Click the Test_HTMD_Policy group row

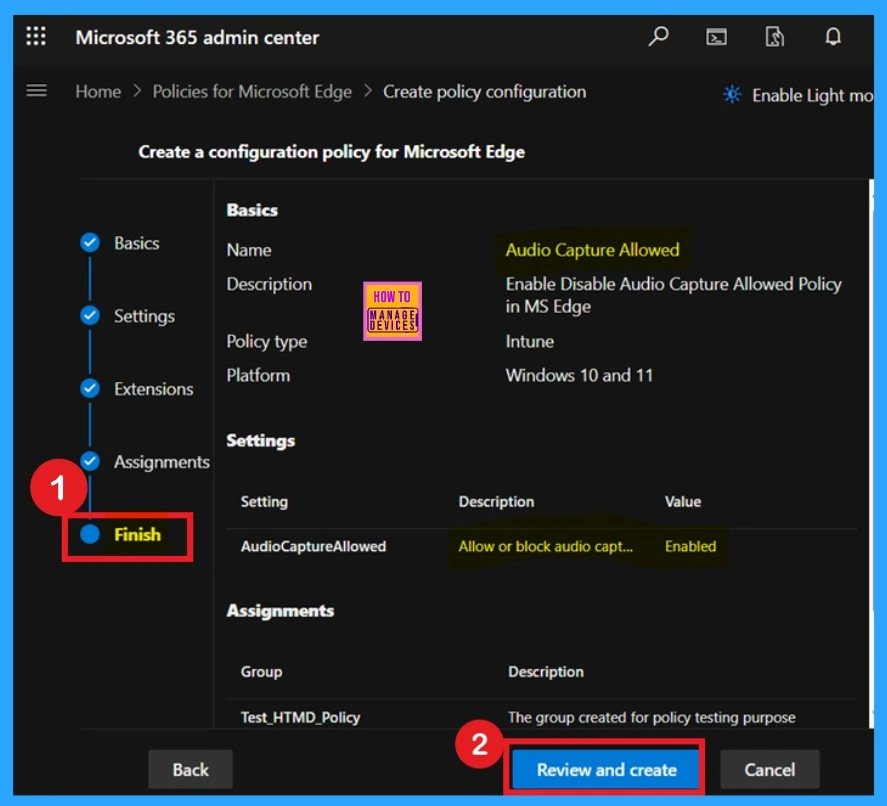(541, 716)
